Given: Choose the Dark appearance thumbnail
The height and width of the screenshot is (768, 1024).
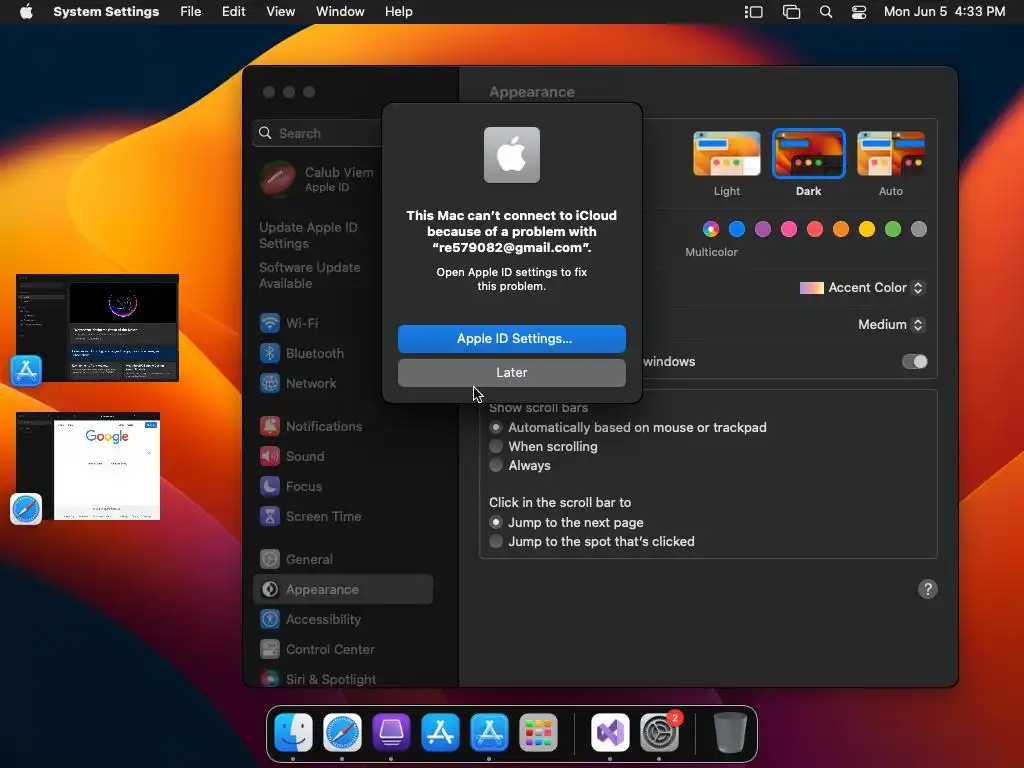Looking at the screenshot, I should 808,154.
